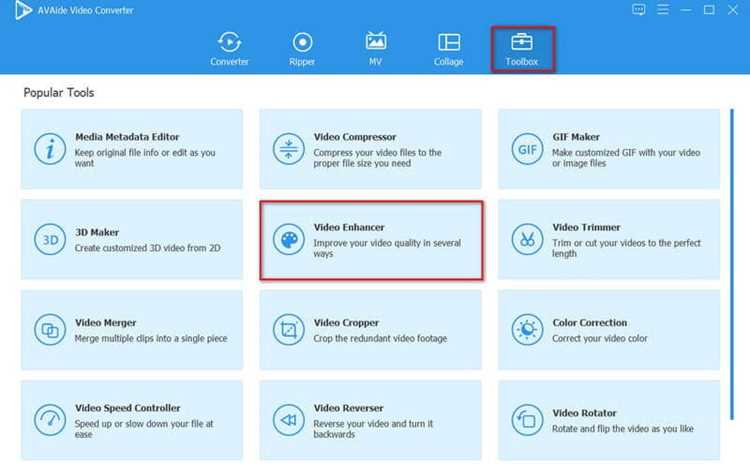The width and height of the screenshot is (750, 464).
Task: Switch to the Converter tab
Action: point(229,49)
